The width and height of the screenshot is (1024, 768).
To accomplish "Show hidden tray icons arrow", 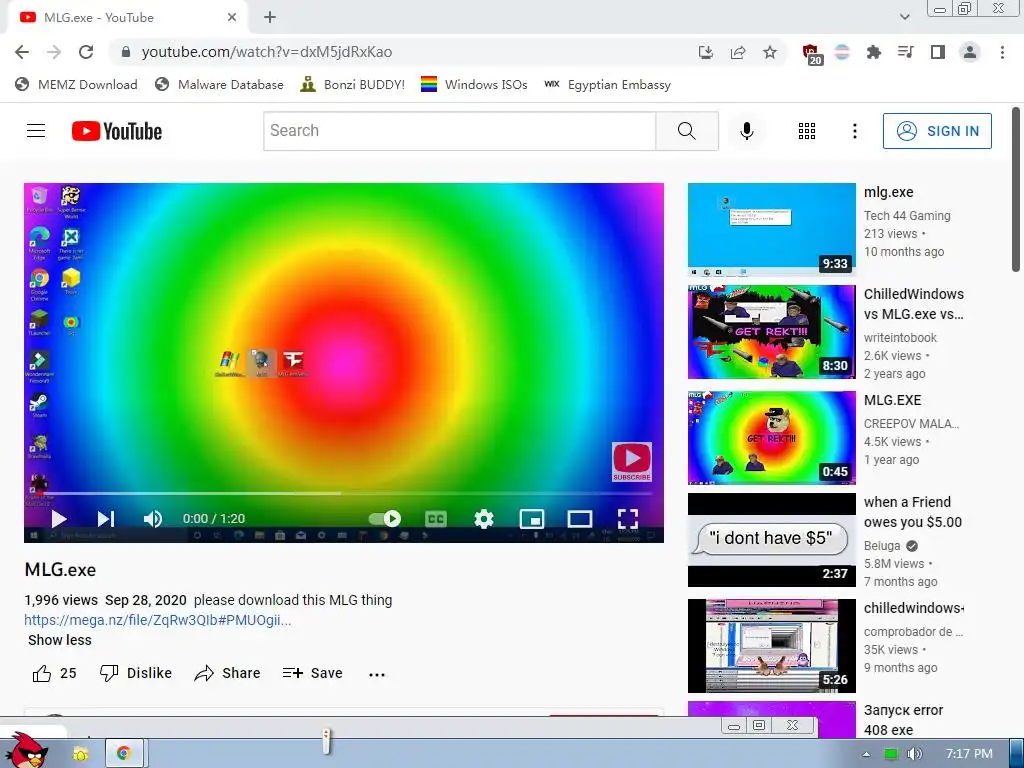I will 866,754.
